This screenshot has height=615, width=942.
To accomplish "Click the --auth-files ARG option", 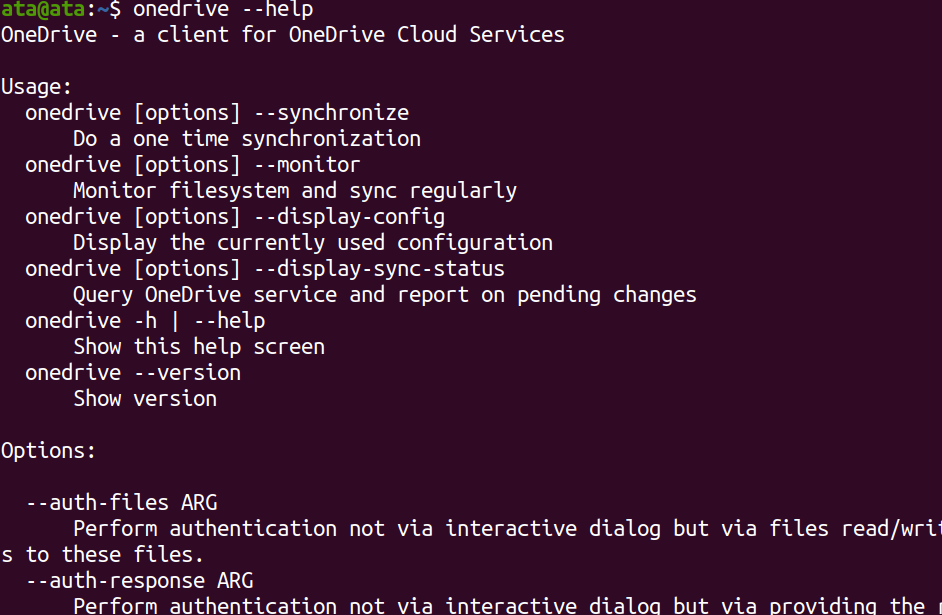I will 121,503.
